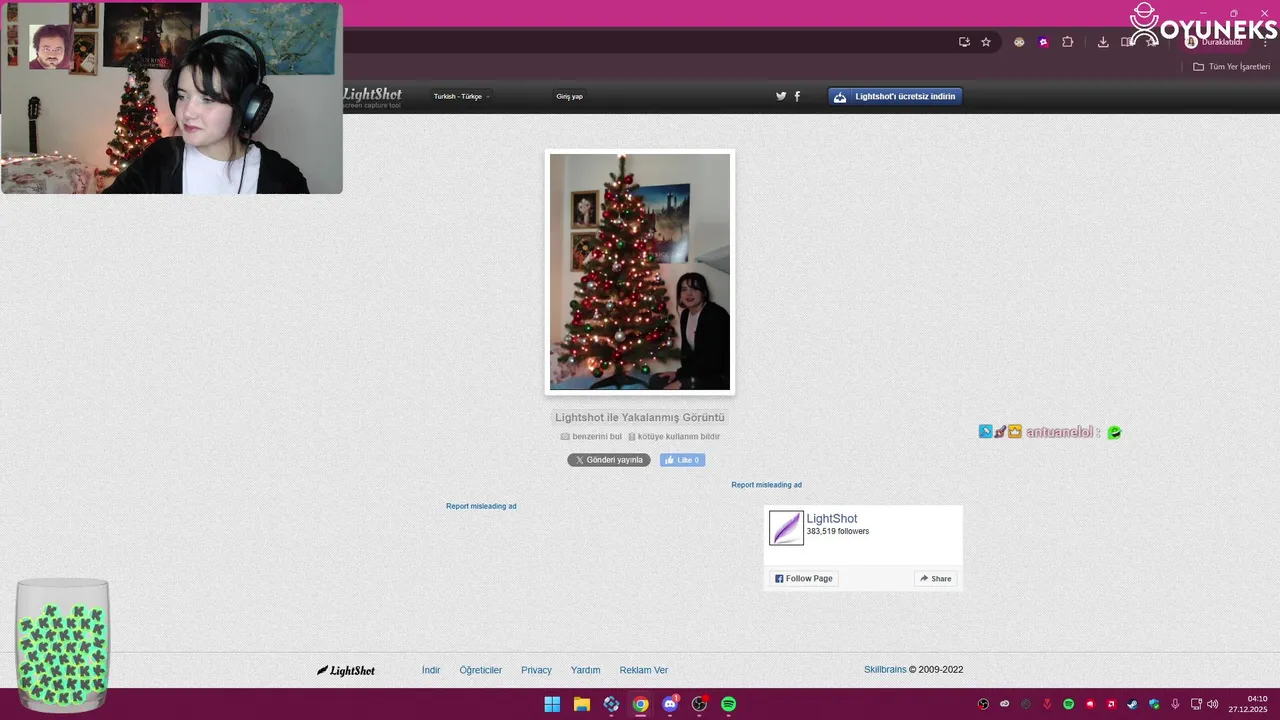Open network settings tray icon

pos(1196,704)
